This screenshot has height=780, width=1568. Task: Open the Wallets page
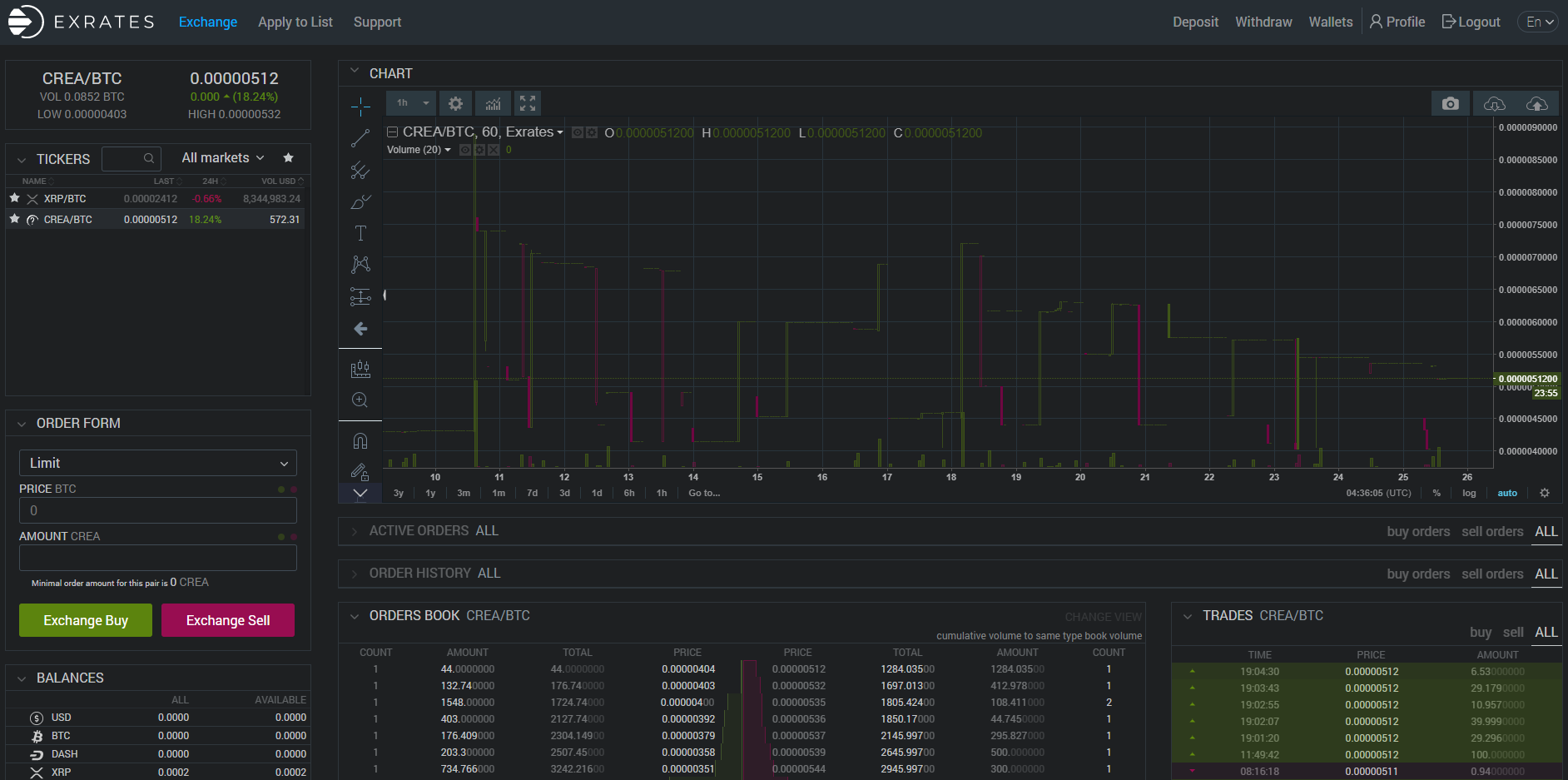1330,22
